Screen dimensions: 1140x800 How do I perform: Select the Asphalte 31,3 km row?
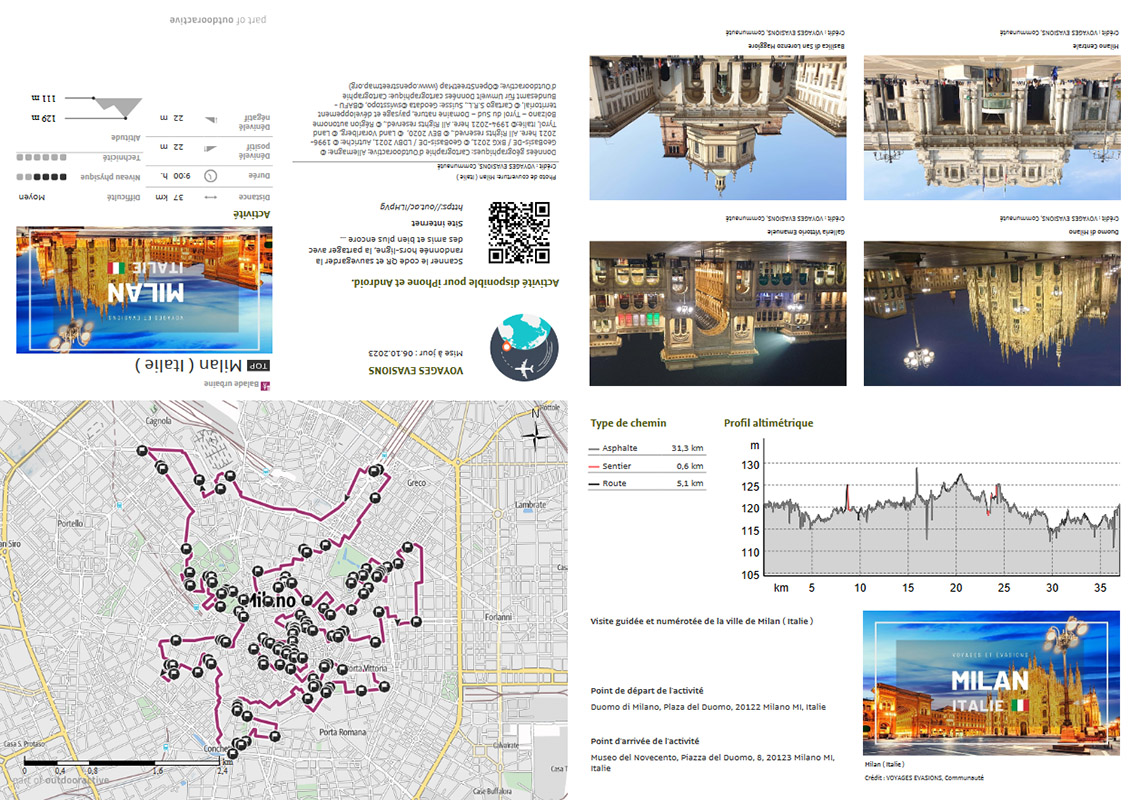[x=646, y=448]
